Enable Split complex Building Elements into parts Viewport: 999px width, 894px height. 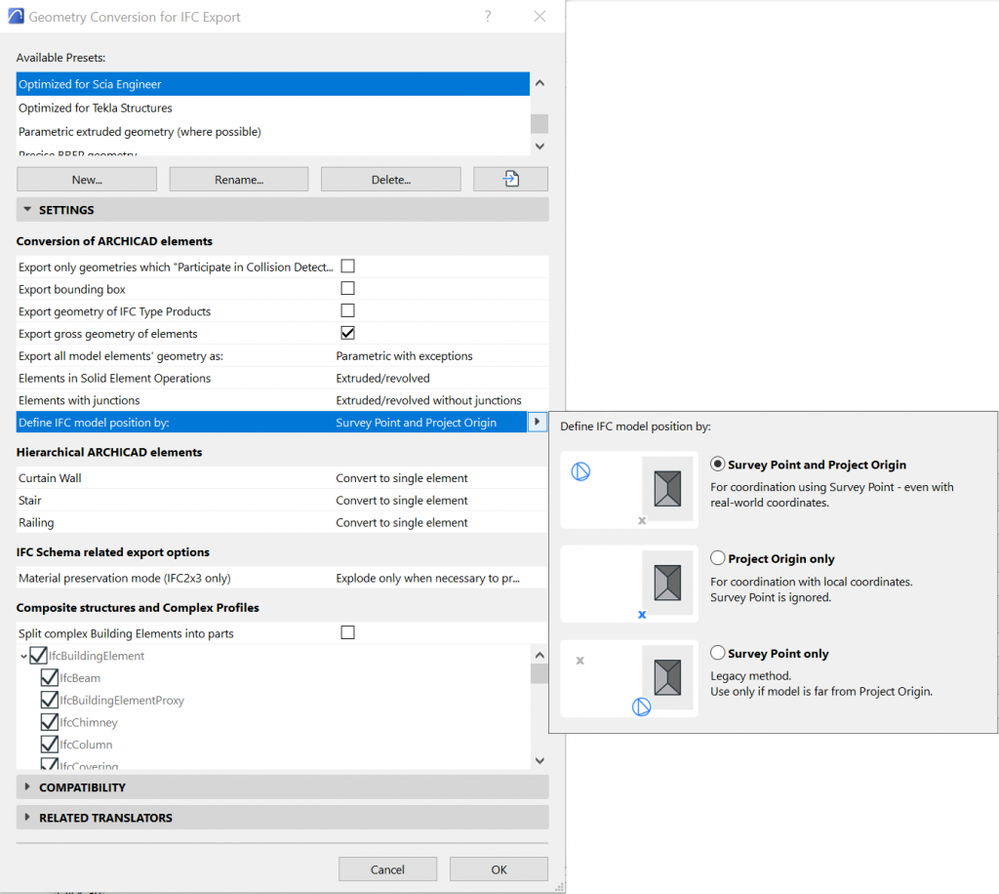pos(348,633)
